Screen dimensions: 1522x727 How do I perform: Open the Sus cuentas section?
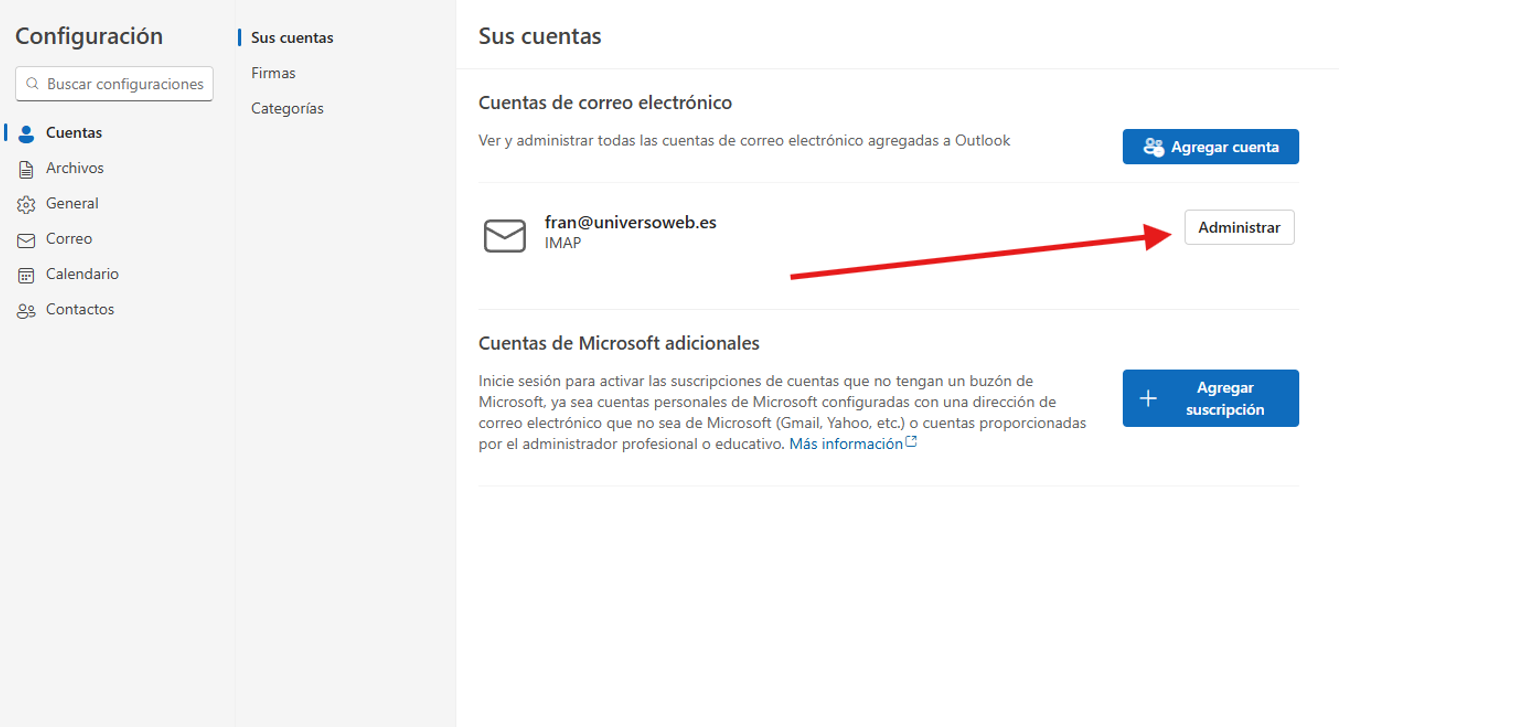(292, 38)
